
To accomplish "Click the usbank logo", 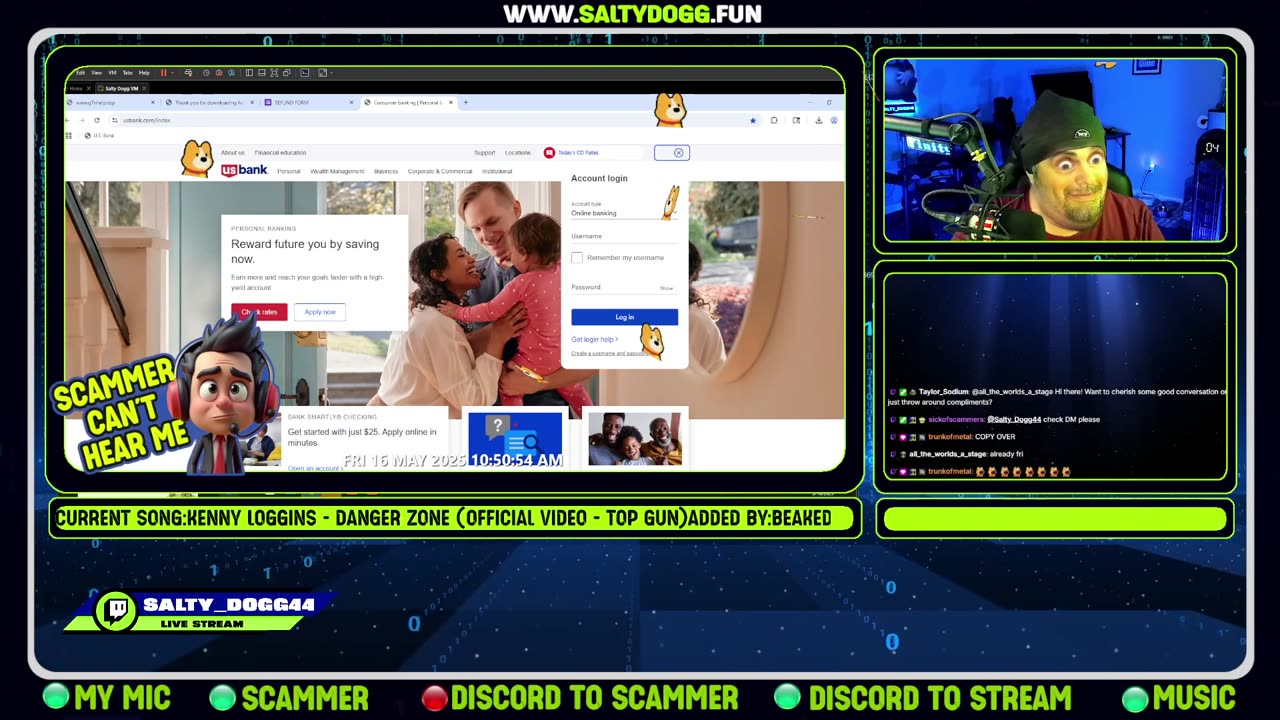I will 244,170.
